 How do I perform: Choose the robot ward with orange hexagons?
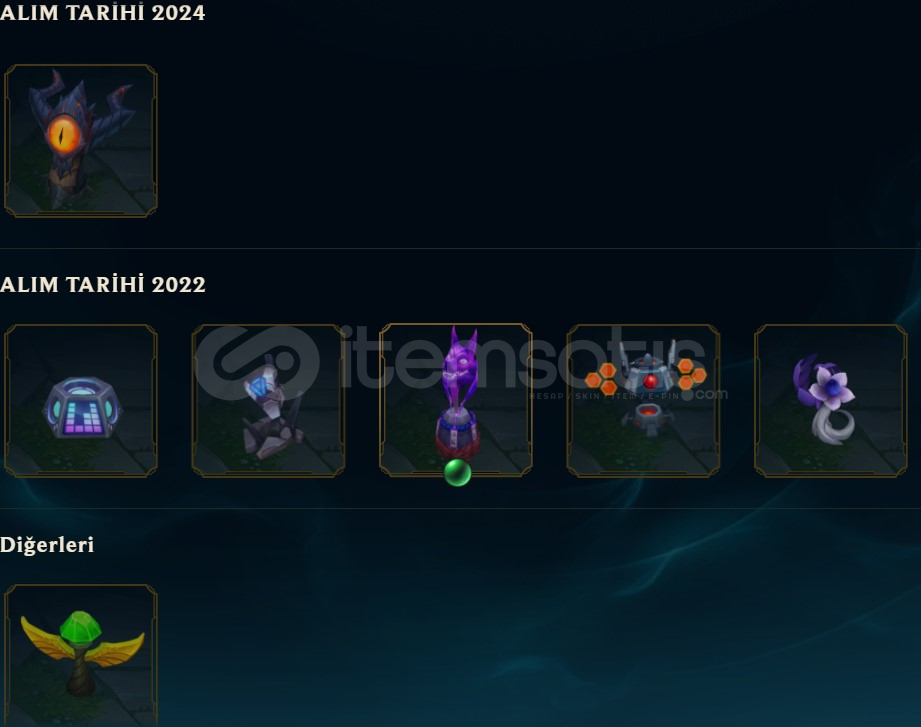tap(643, 400)
